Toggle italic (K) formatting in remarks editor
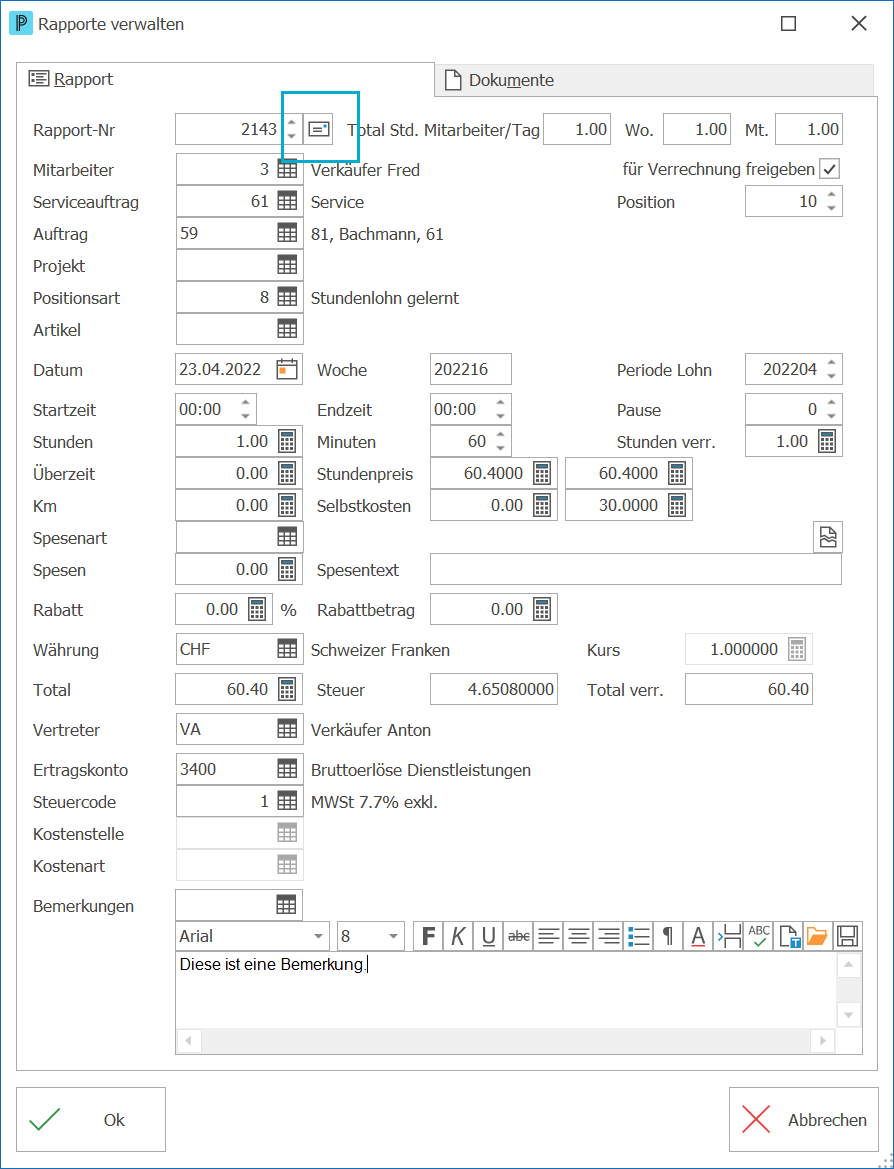Image resolution: width=894 pixels, height=1169 pixels. point(458,936)
